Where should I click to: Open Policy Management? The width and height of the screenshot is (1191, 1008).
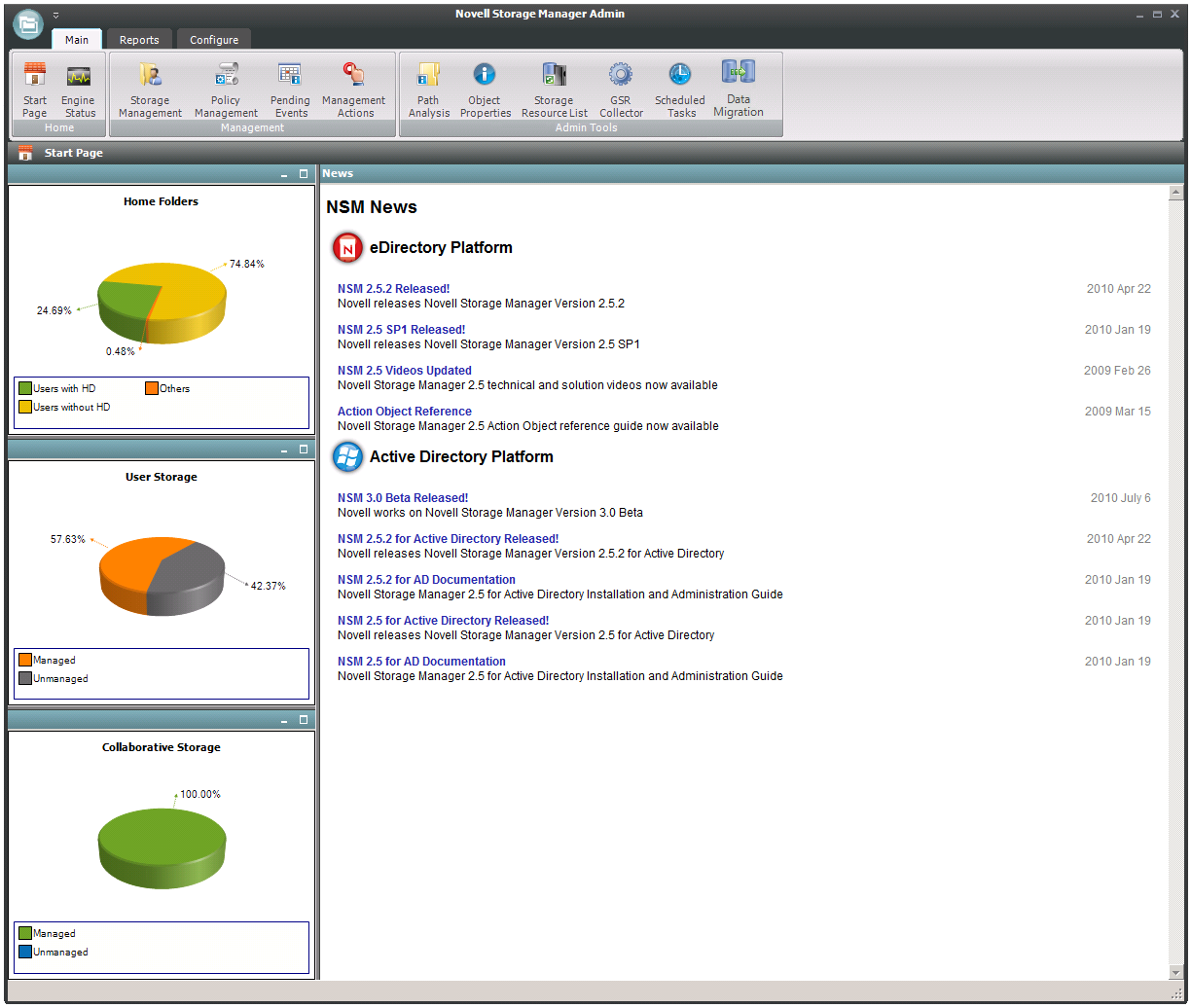click(226, 90)
